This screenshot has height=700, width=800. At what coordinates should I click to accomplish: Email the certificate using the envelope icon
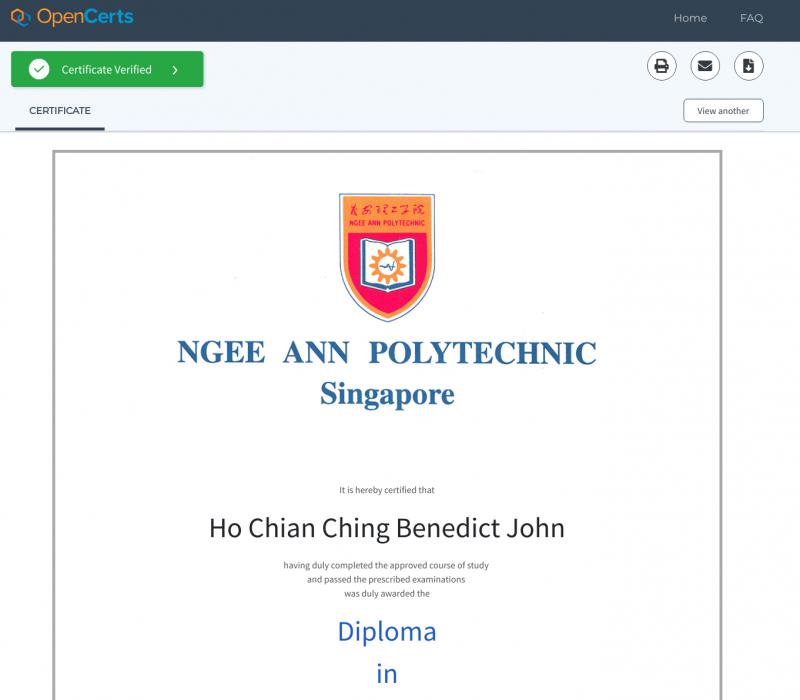[x=705, y=67]
